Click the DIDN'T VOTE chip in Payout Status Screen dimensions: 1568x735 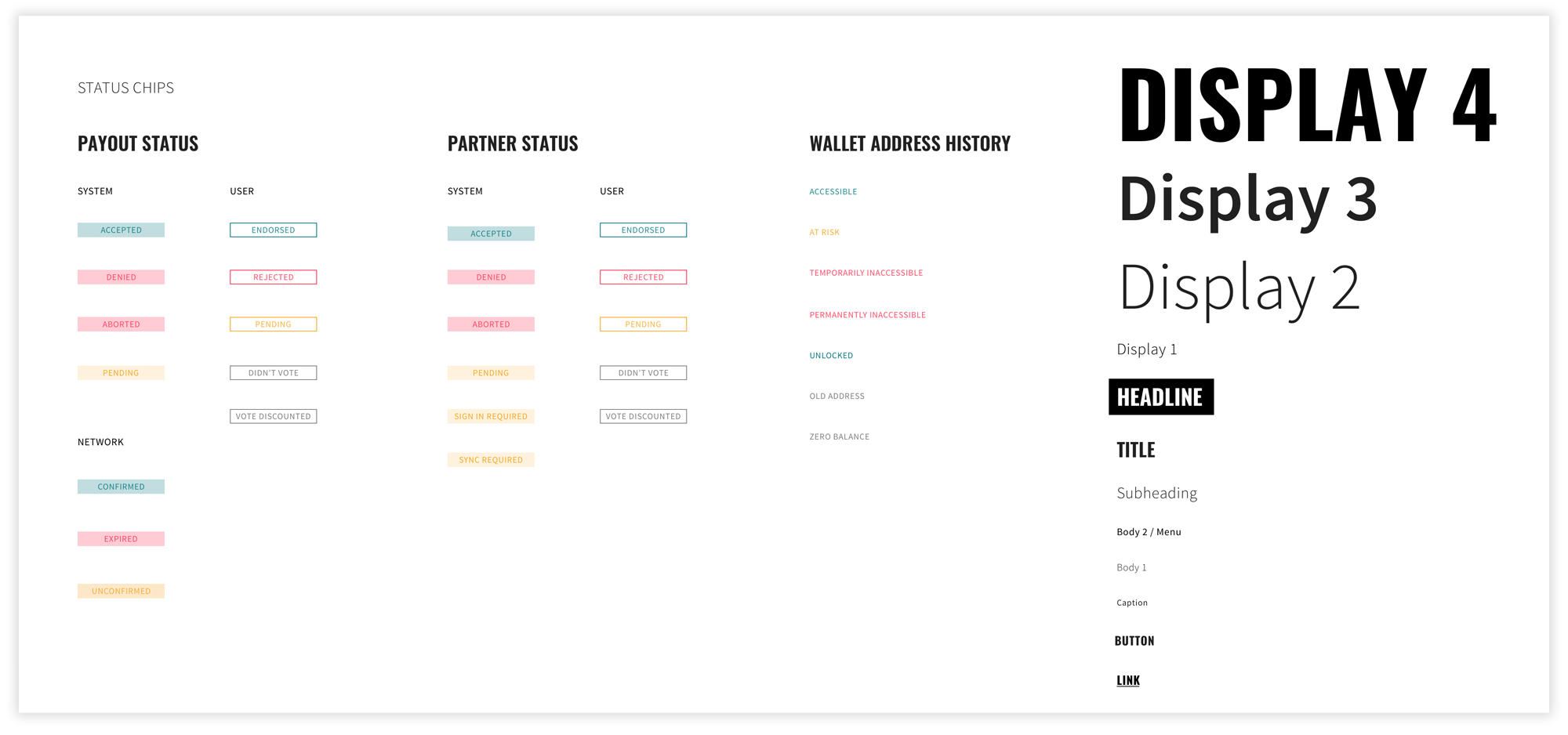tap(273, 372)
